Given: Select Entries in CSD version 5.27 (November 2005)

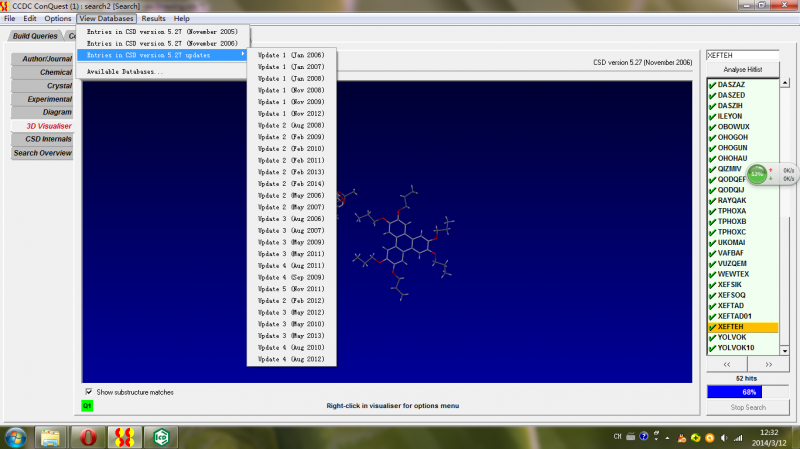Looking at the screenshot, I should [x=162, y=32].
